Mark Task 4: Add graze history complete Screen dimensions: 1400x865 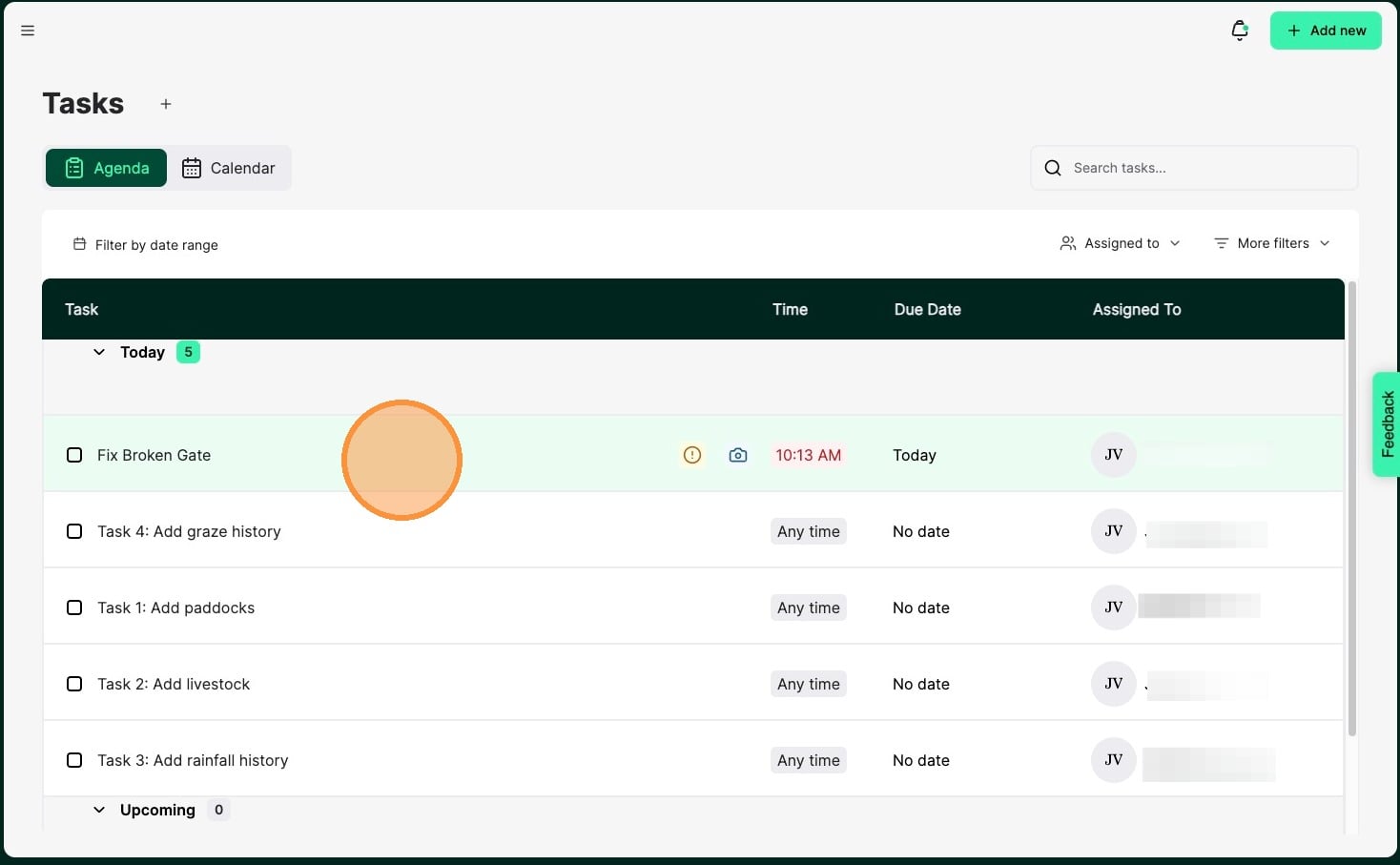tap(74, 531)
